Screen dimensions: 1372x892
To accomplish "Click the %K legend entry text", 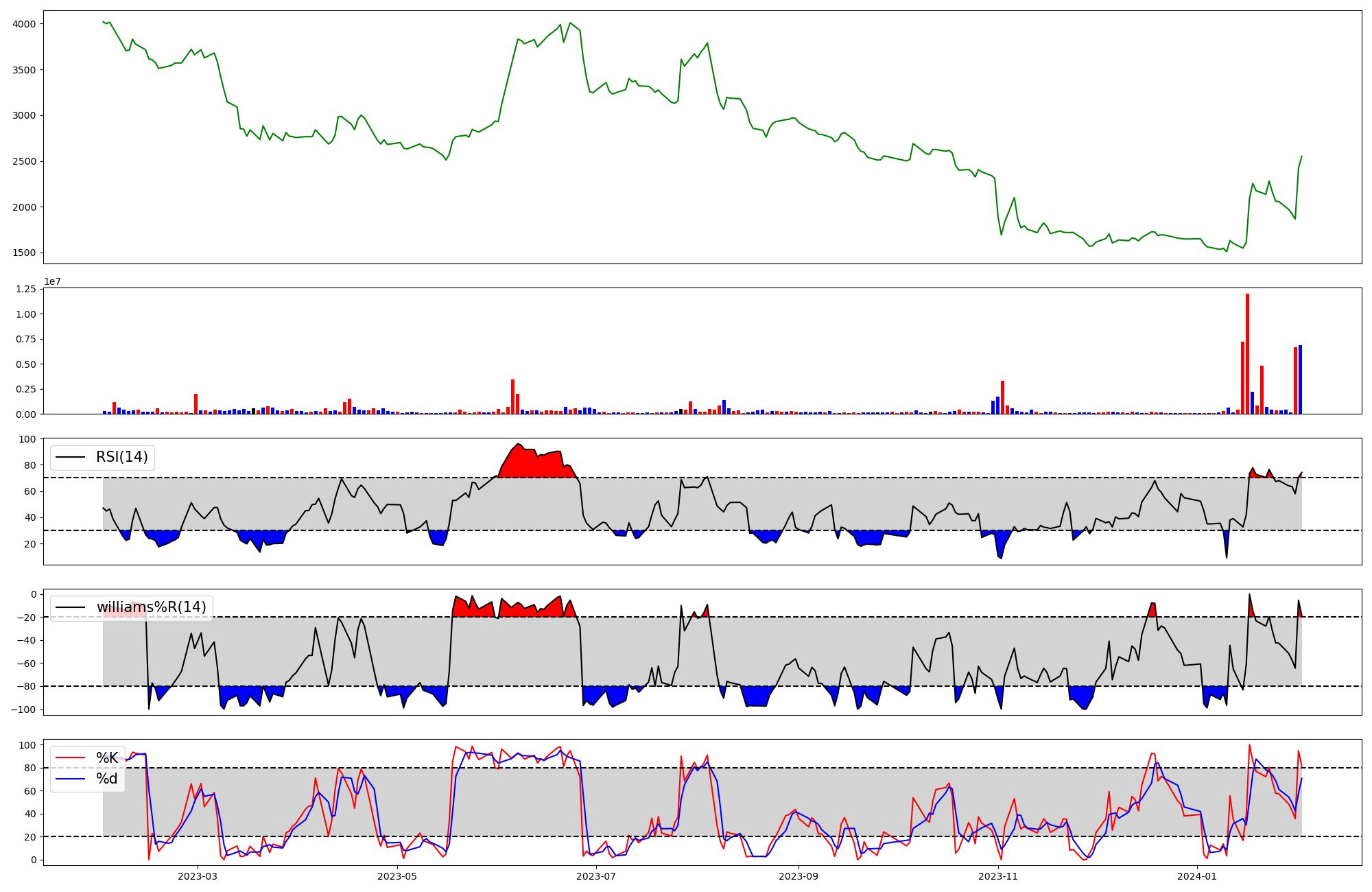I will click(x=106, y=758).
